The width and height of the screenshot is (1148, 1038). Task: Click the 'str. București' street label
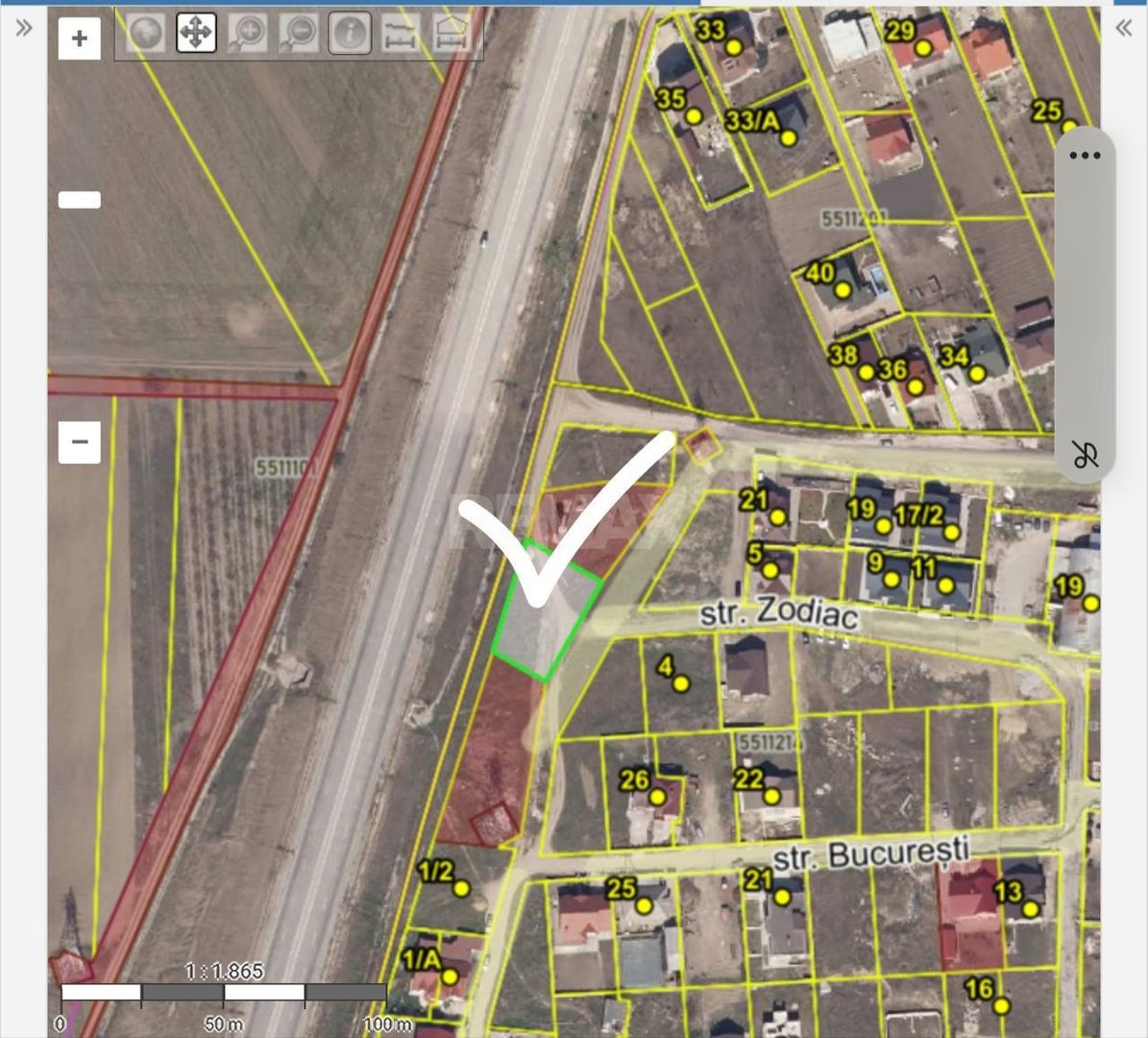coord(871,854)
